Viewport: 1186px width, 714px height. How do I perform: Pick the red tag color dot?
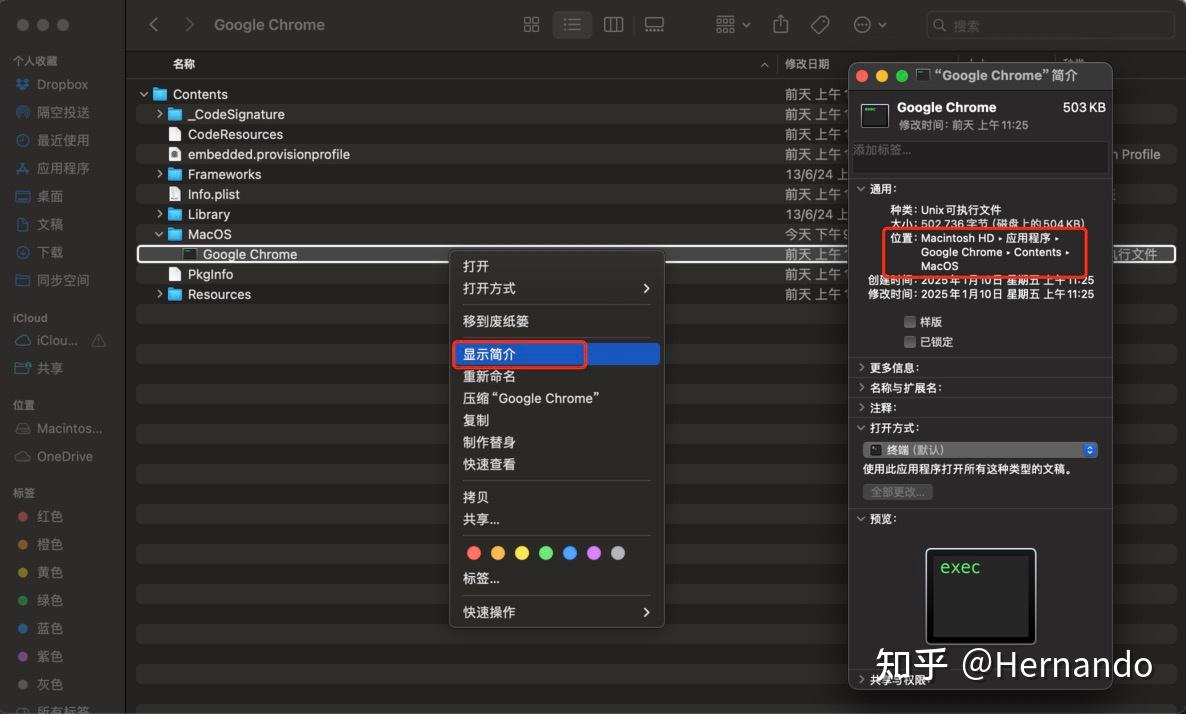point(473,553)
